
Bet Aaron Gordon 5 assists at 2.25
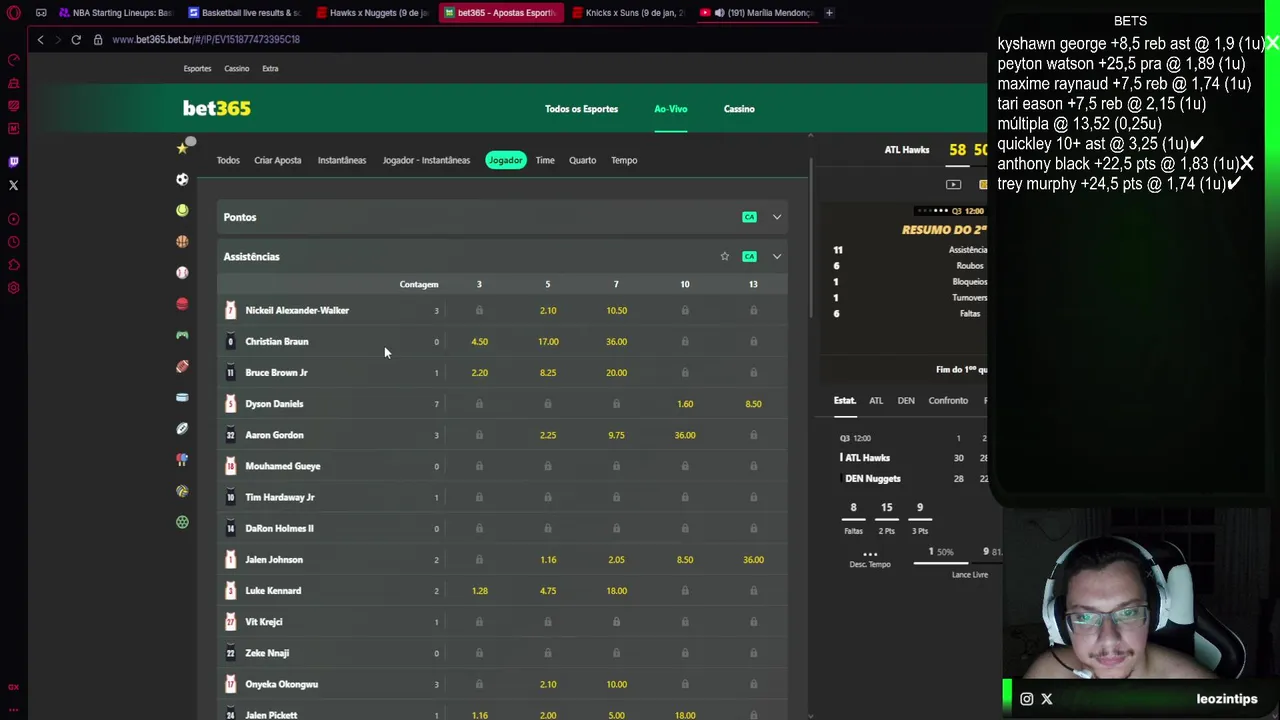(548, 435)
